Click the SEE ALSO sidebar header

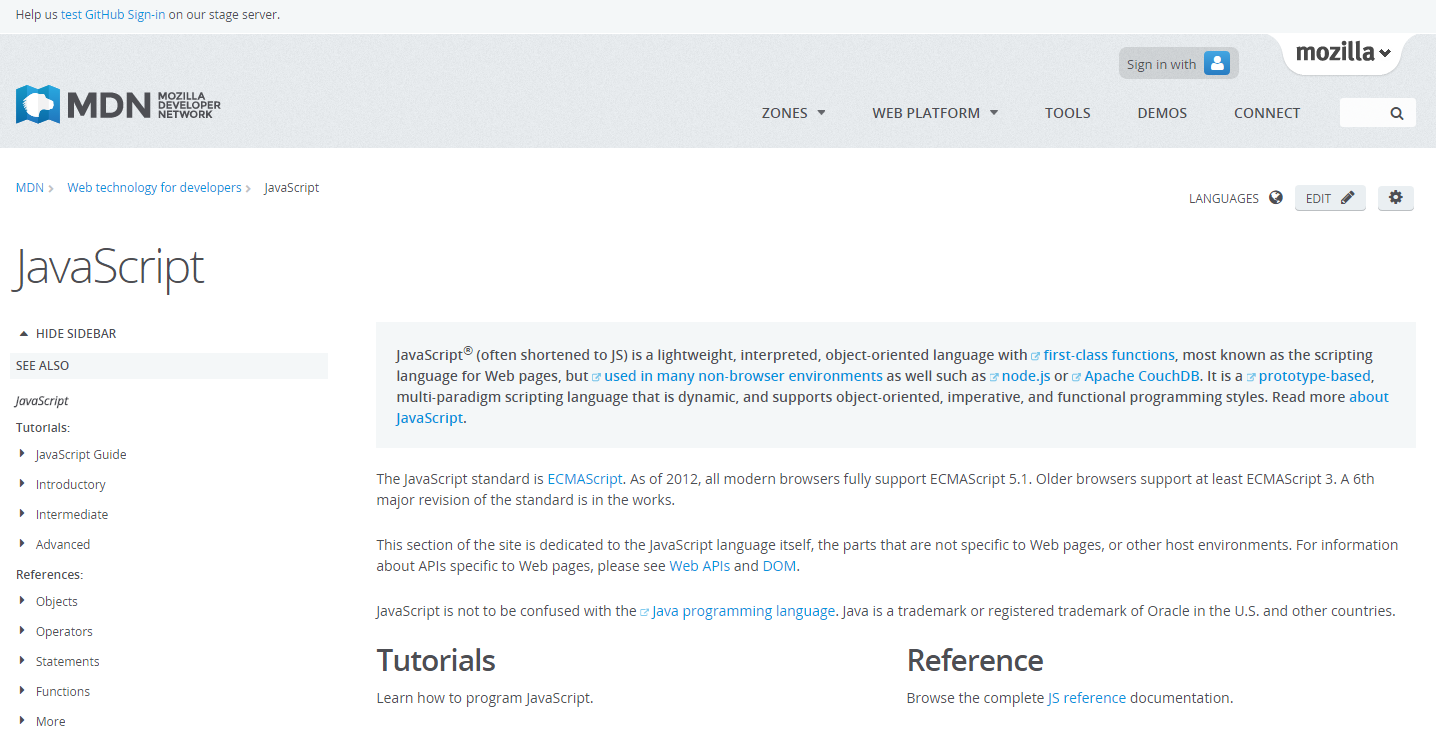coord(169,366)
